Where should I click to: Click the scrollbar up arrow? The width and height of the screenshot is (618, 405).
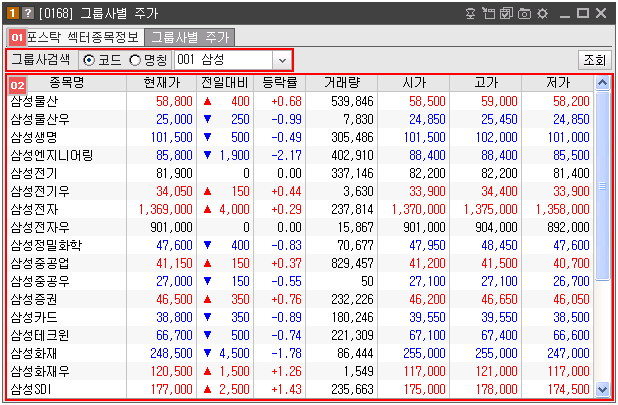tap(602, 83)
